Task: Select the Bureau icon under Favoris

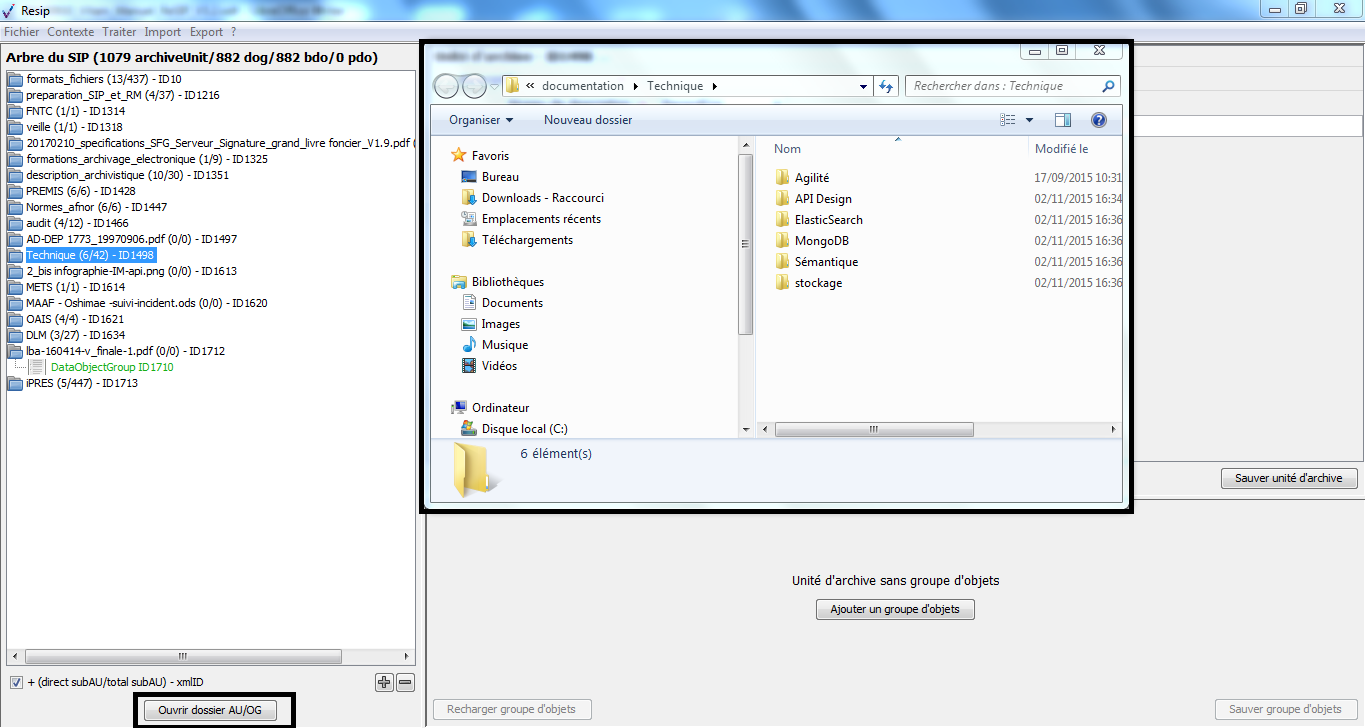Action: tap(469, 177)
